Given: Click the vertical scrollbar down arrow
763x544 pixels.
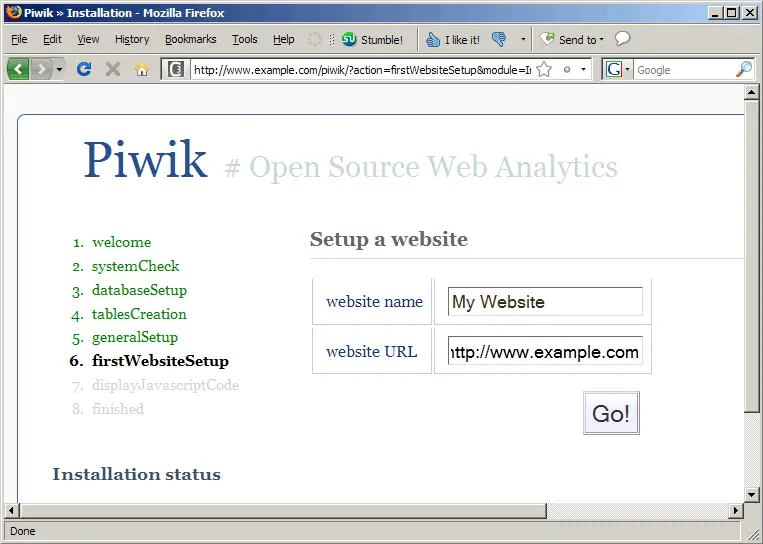Looking at the screenshot, I should 752,495.
